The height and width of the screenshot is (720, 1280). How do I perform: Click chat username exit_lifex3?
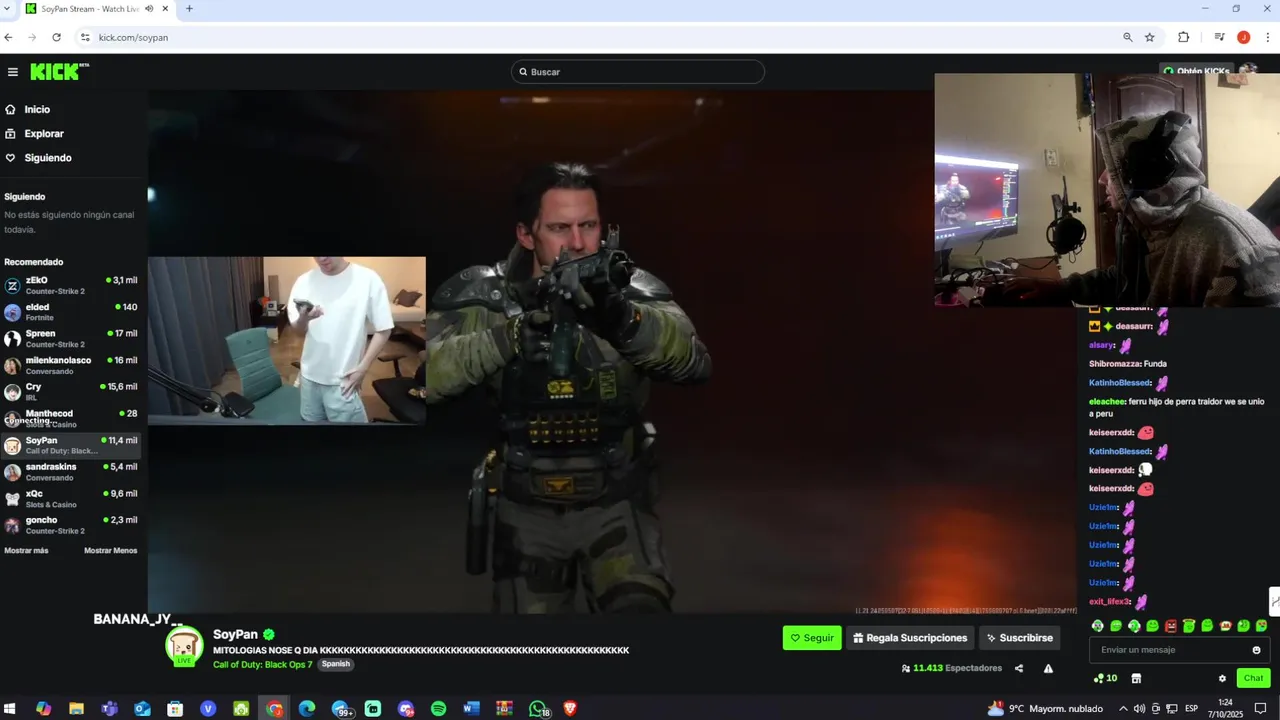point(1109,602)
